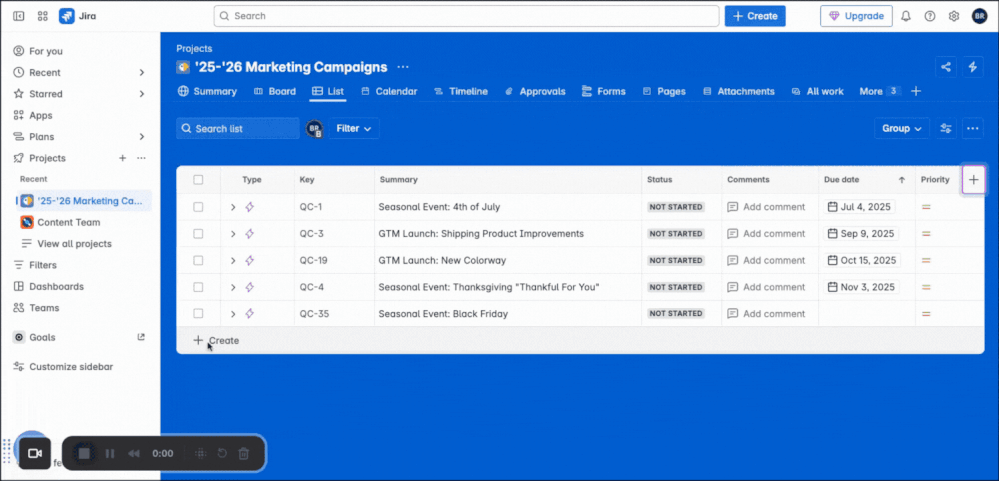Click the blue Create button

(755, 16)
